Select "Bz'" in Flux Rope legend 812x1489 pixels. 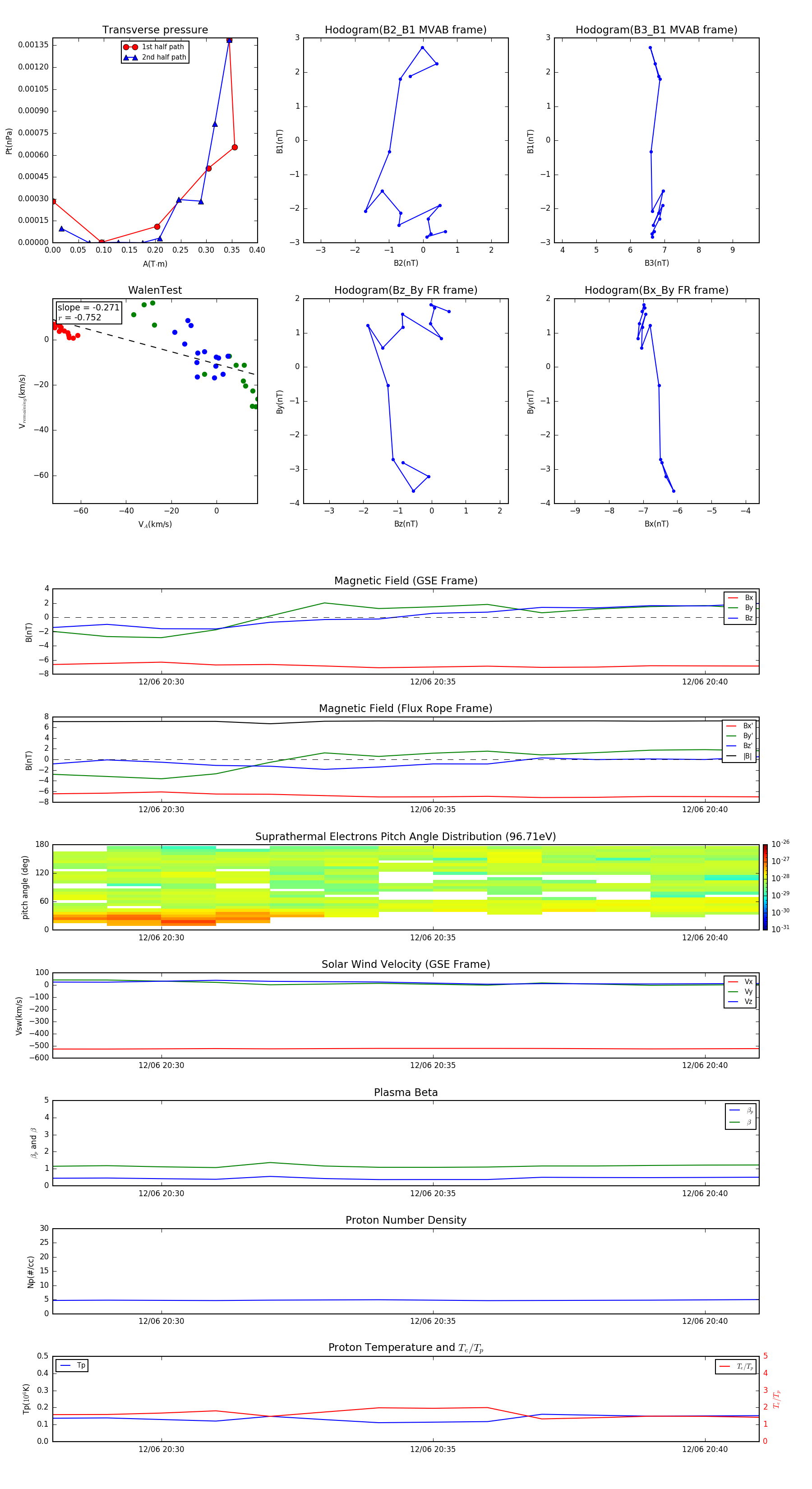coord(740,746)
